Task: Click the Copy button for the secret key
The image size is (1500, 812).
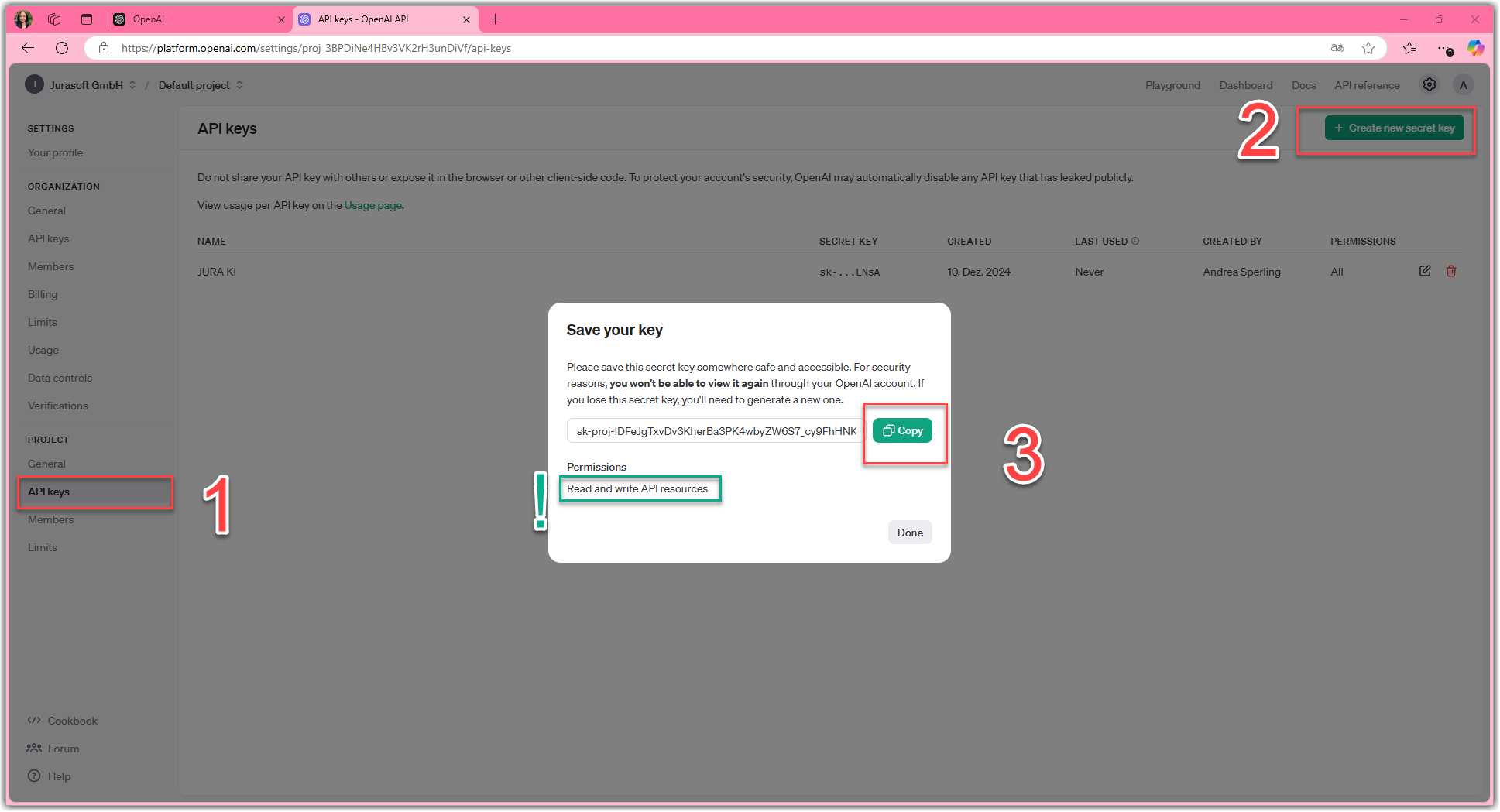Action: [902, 431]
